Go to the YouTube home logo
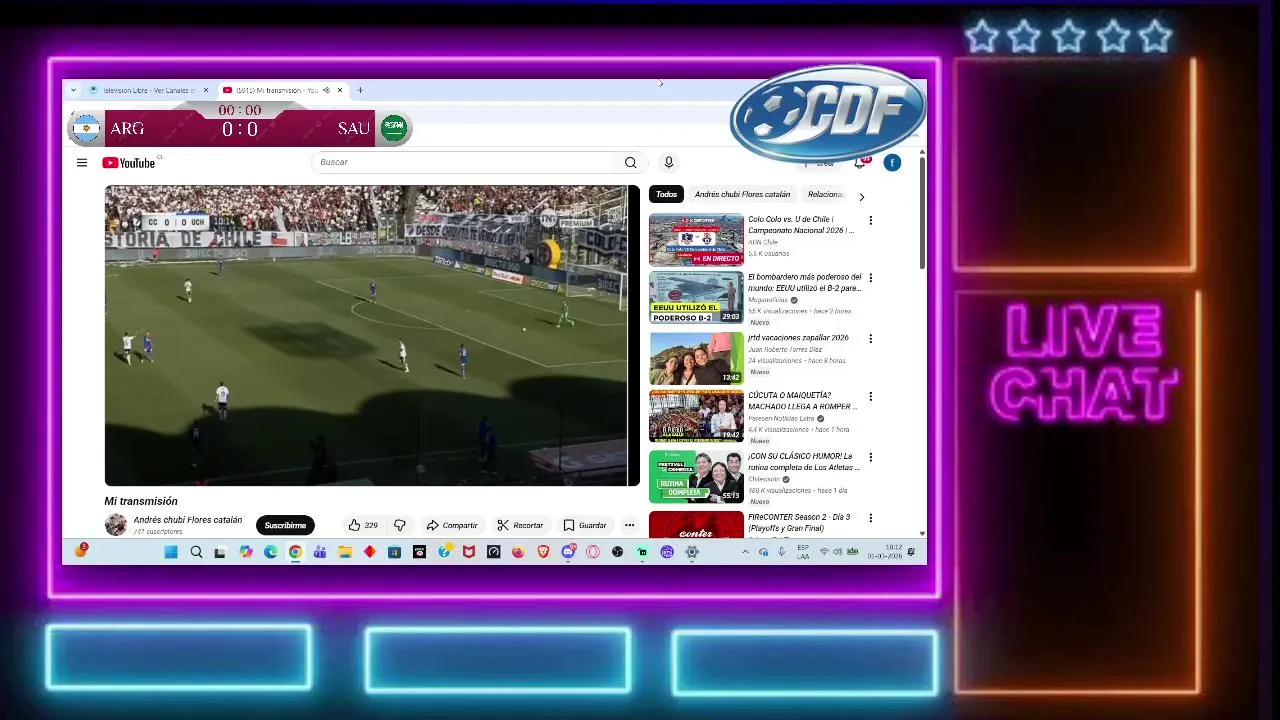Viewport: 1280px width, 720px height. point(129,163)
